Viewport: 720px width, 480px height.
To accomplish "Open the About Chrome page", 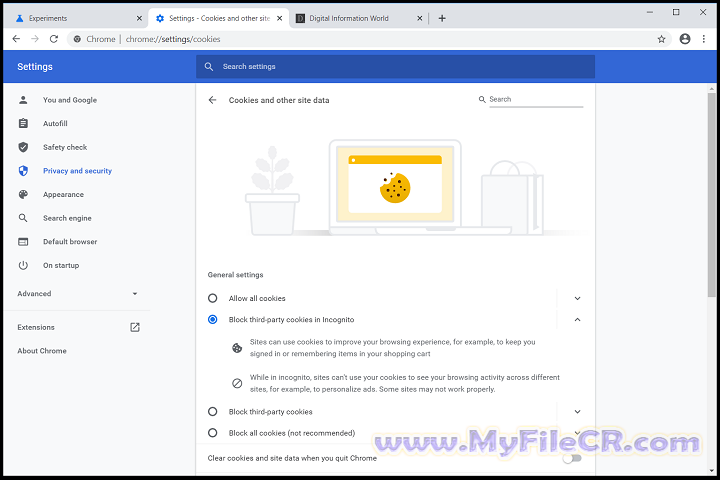I will (42, 350).
